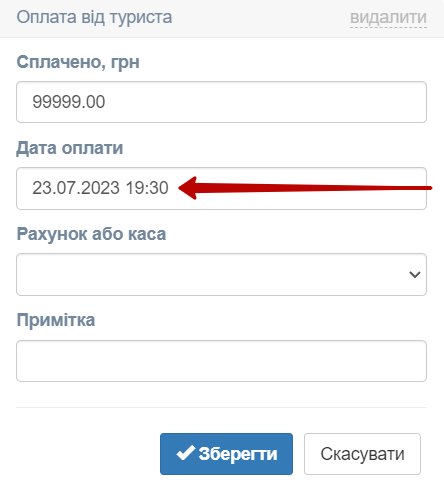
Task: Click the видалити link in header
Action: click(388, 17)
